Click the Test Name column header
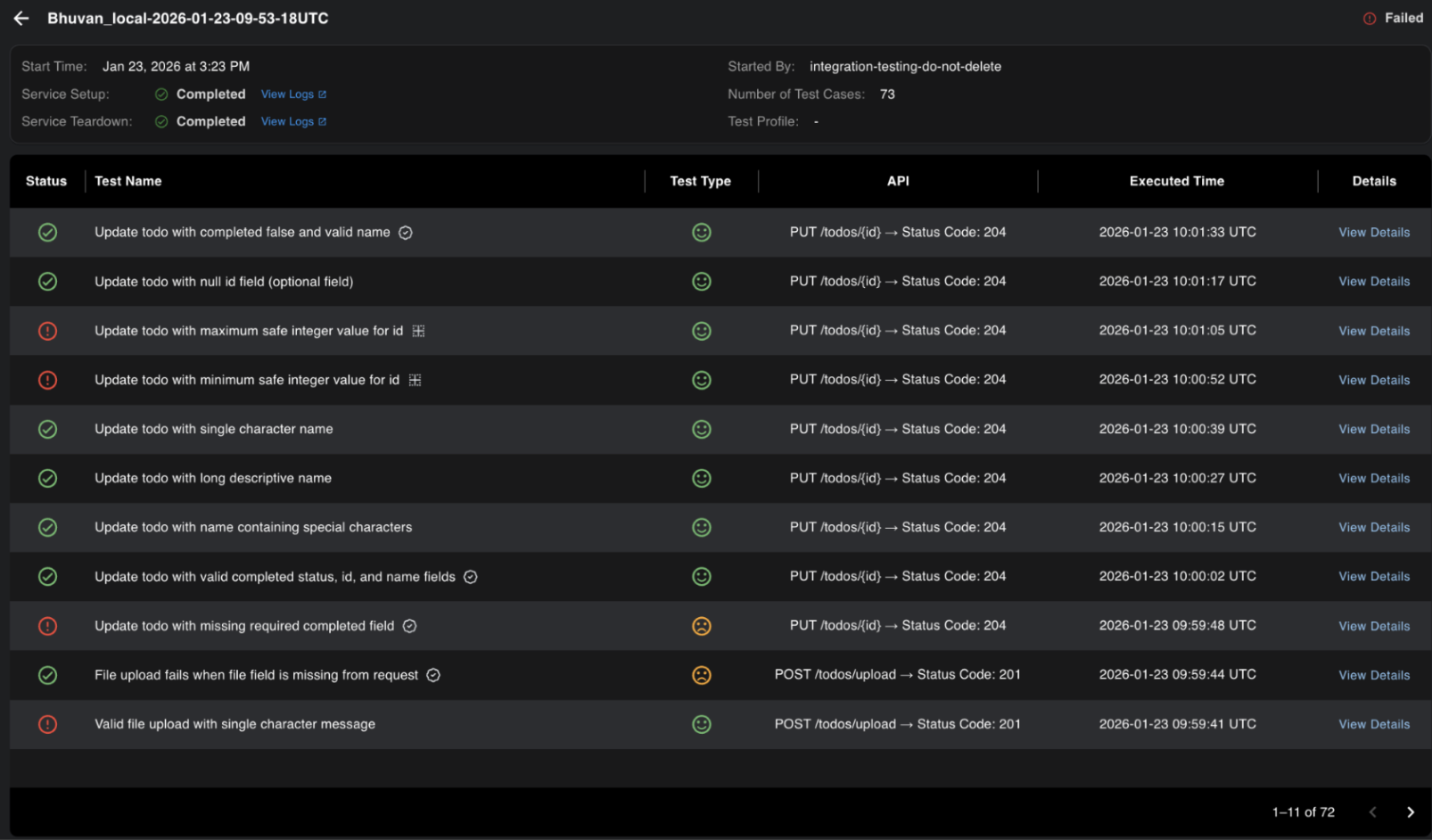1432x840 pixels. click(128, 181)
